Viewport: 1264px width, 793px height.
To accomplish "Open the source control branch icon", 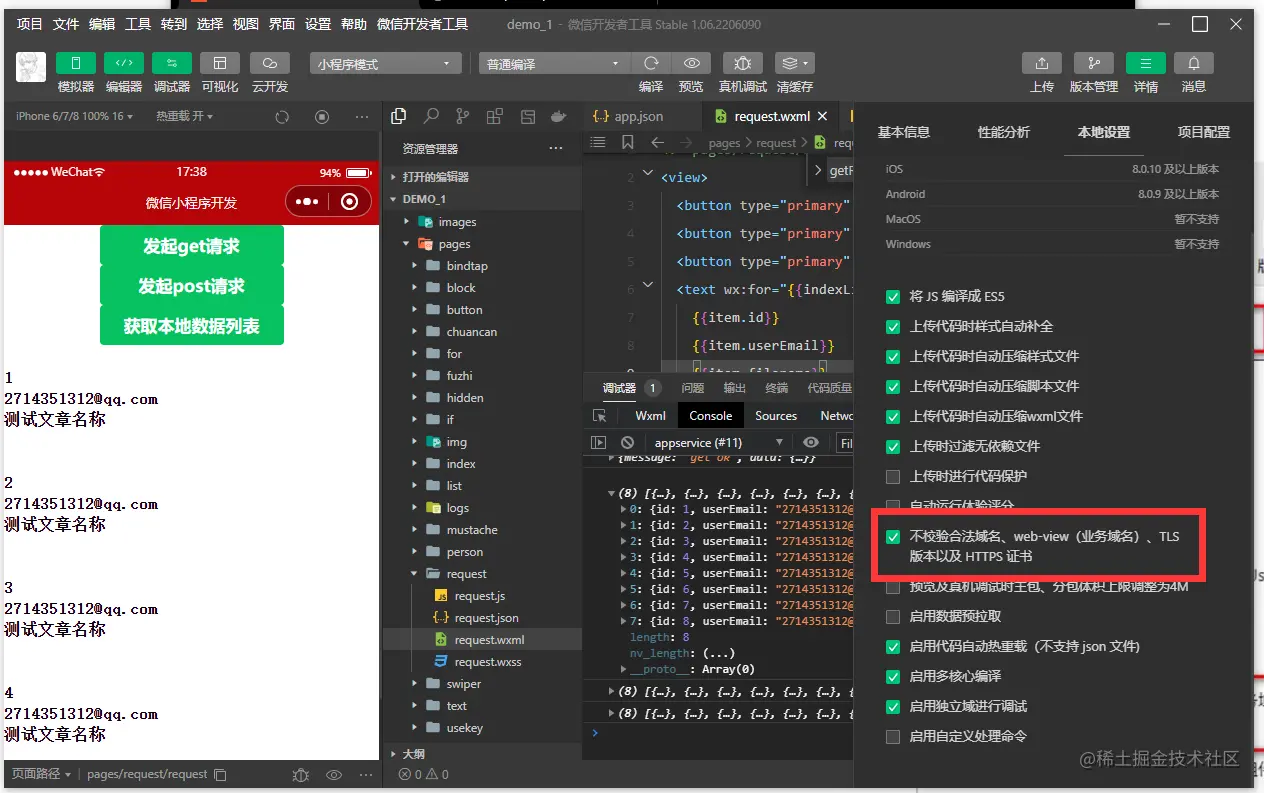I will pyautogui.click(x=462, y=117).
